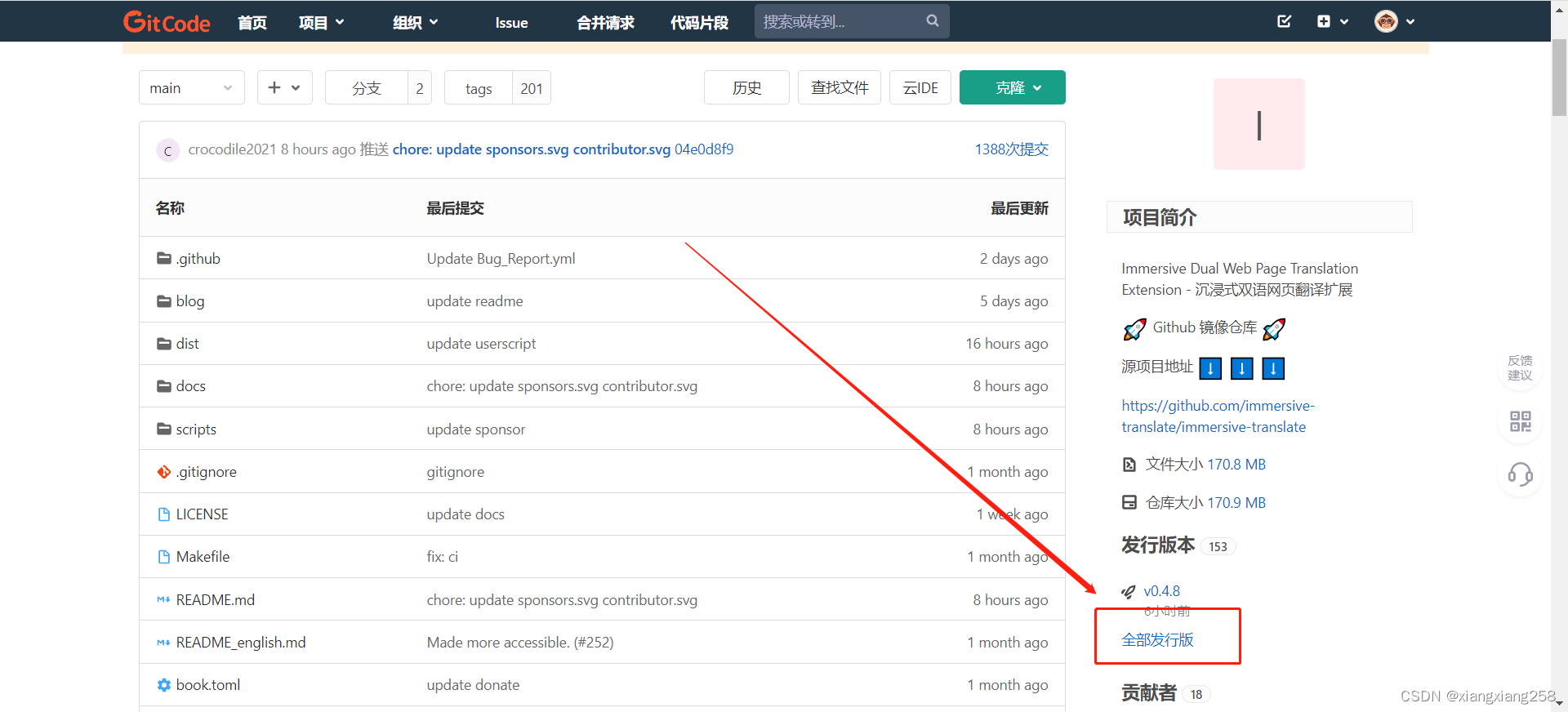Open the 1388次提交 commits link
The image size is (1568, 712).
(1012, 149)
